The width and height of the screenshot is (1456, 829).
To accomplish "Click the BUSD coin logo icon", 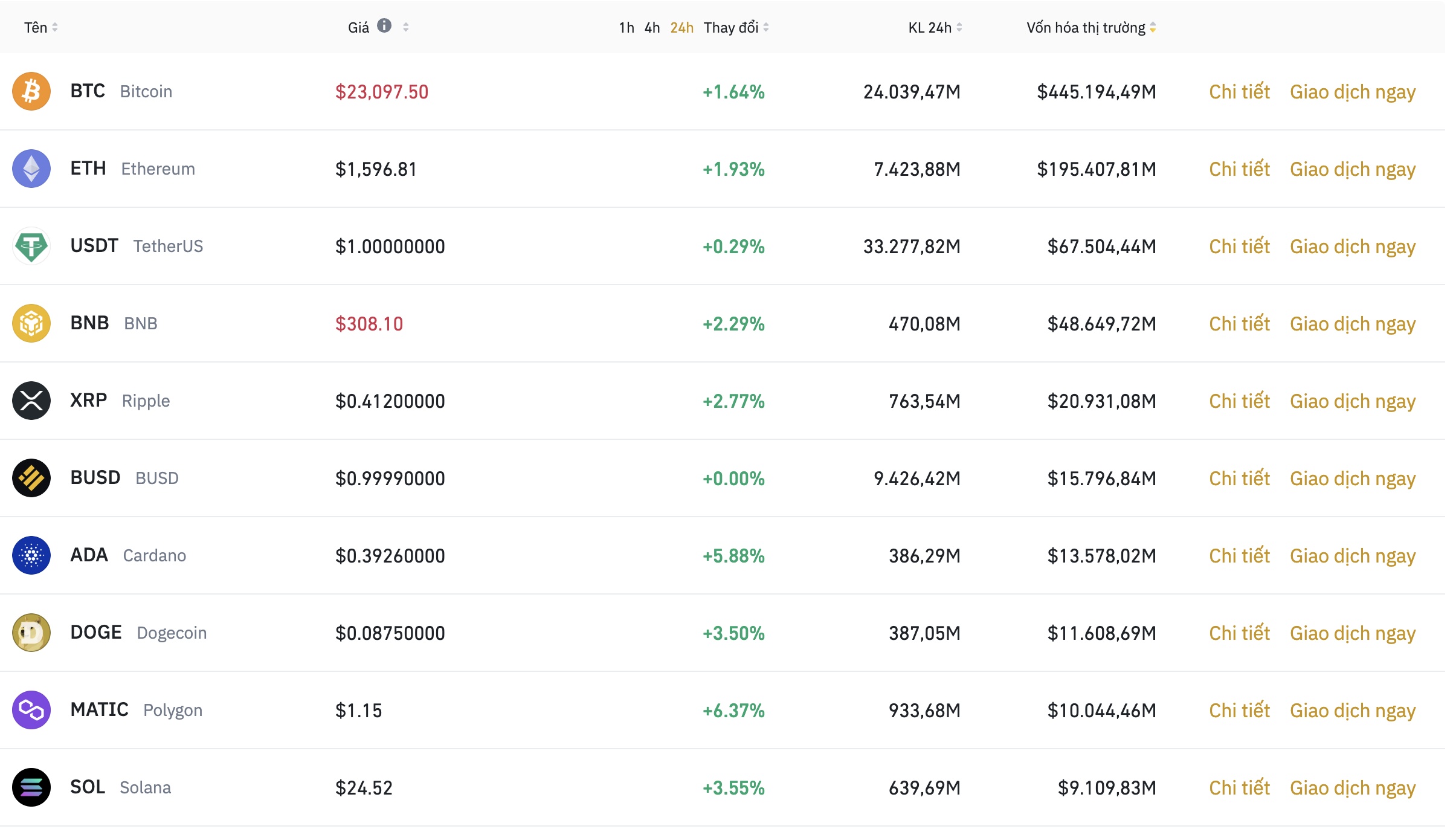I will coord(31,478).
